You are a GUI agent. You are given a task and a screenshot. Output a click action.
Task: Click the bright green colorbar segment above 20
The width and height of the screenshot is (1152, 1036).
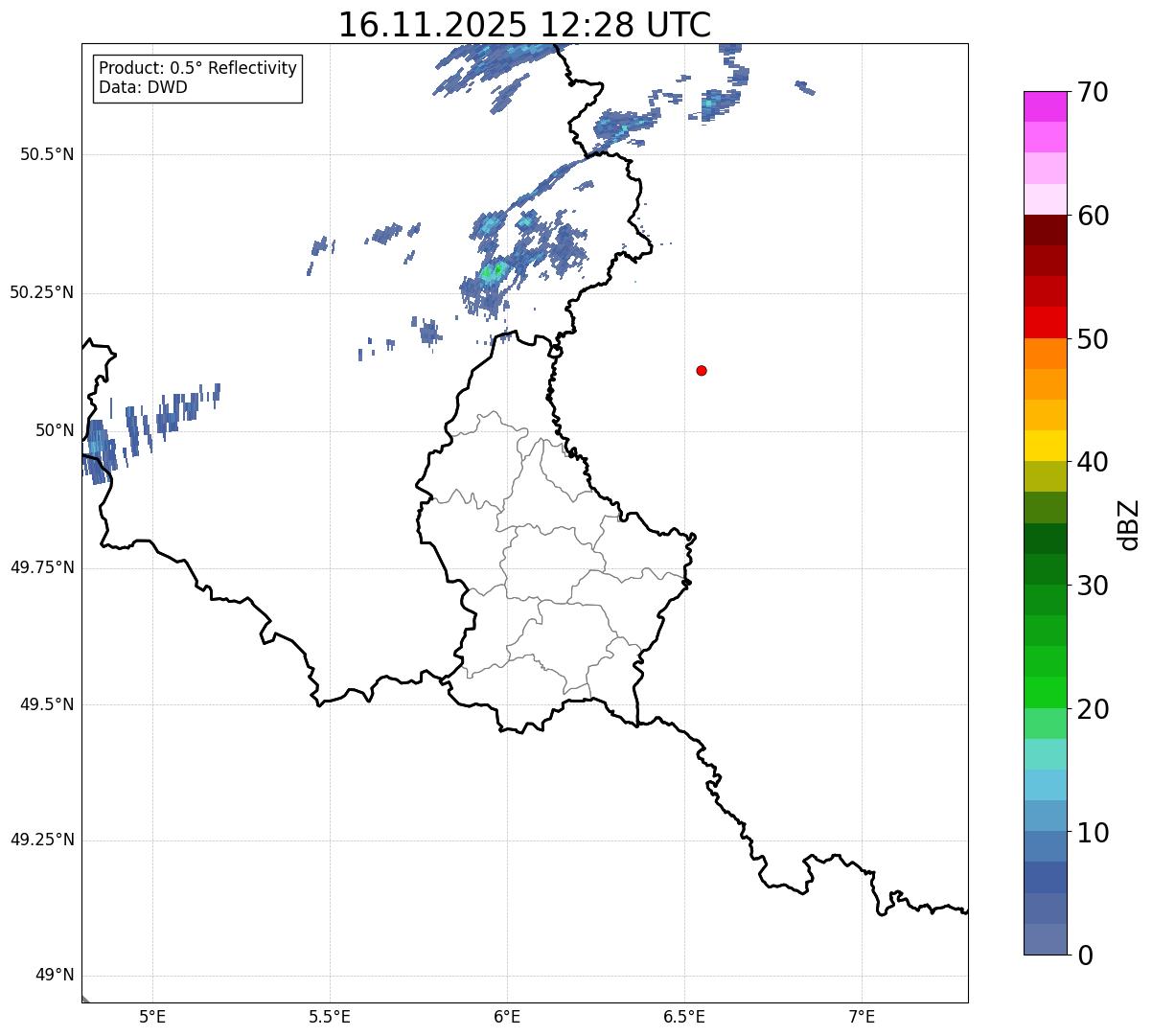click(x=1046, y=692)
